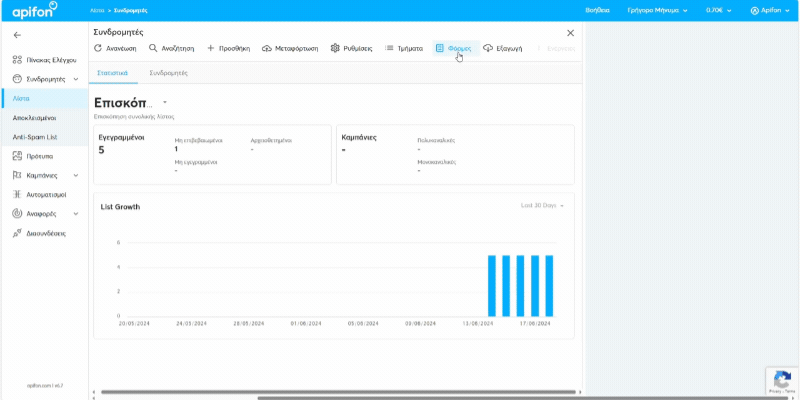Expand Συνδρομητές sidebar menu chevron
The image size is (800, 400).
pos(76,78)
